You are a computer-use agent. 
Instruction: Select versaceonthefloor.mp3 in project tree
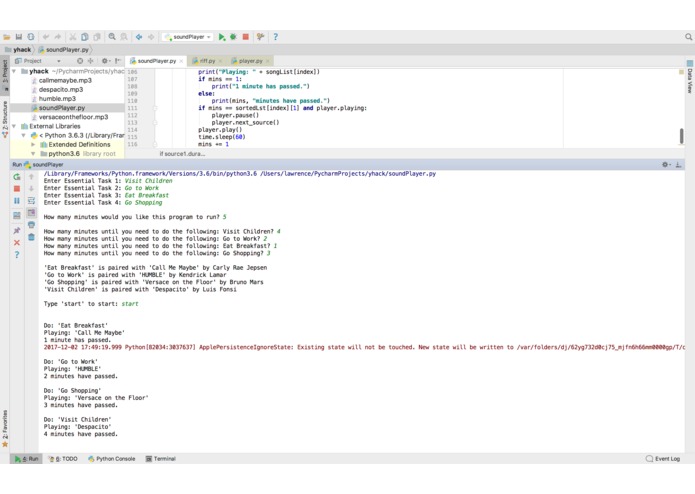tap(73, 117)
